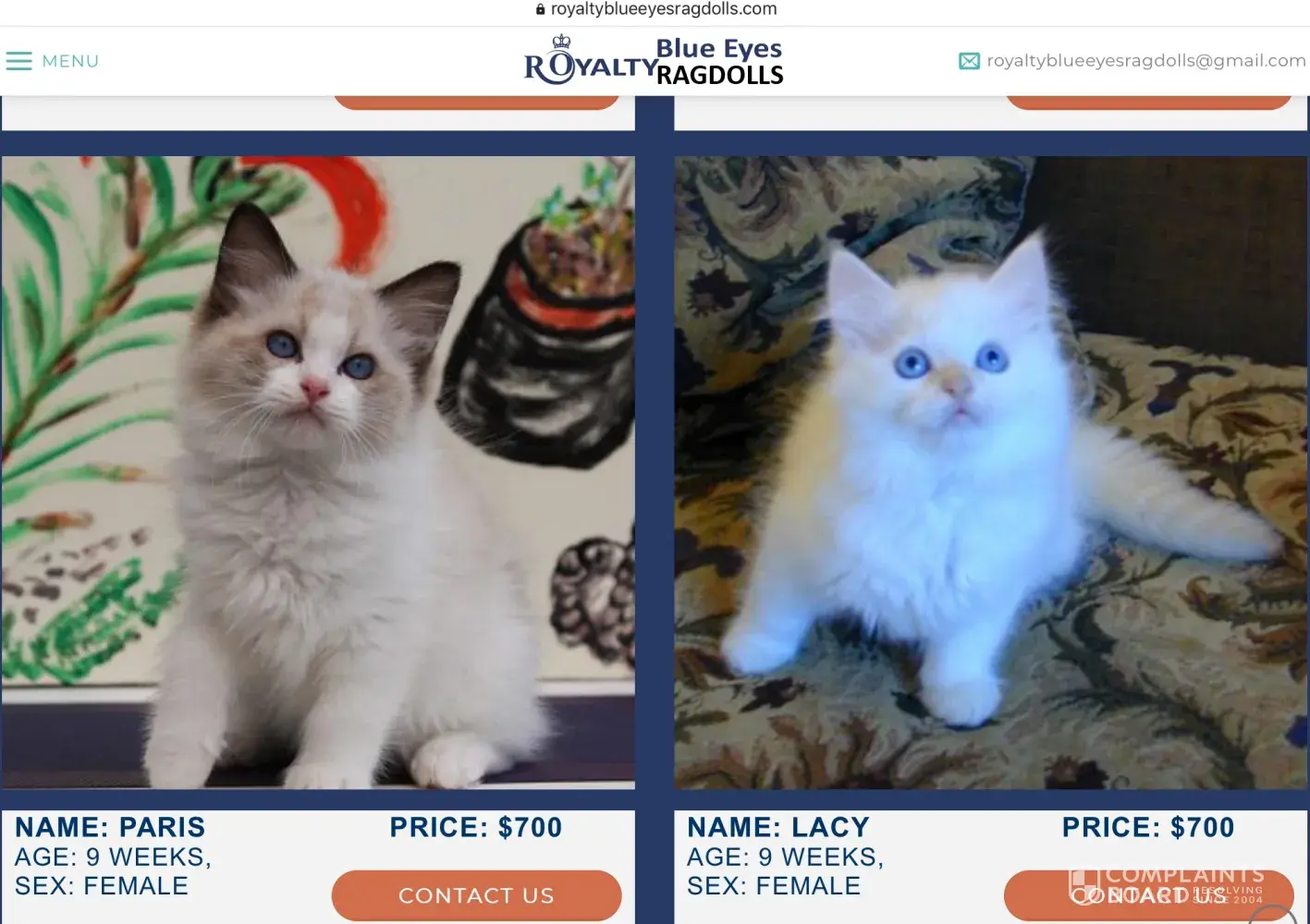Click the MENU label in header
1310x924 pixels.
pos(70,61)
